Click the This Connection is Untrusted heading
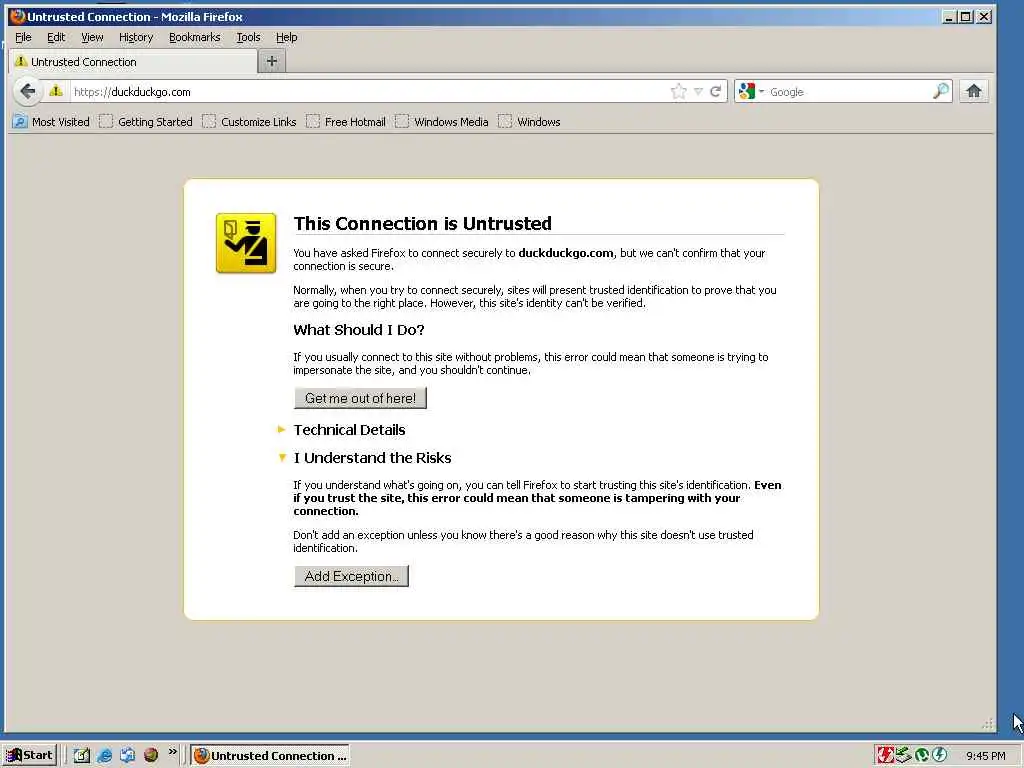Viewport: 1024px width, 768px height. click(423, 223)
